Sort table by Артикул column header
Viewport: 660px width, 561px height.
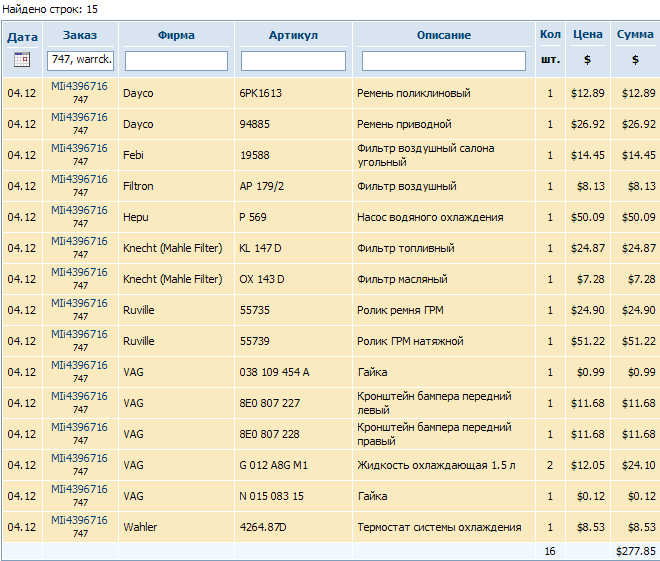pos(293,35)
